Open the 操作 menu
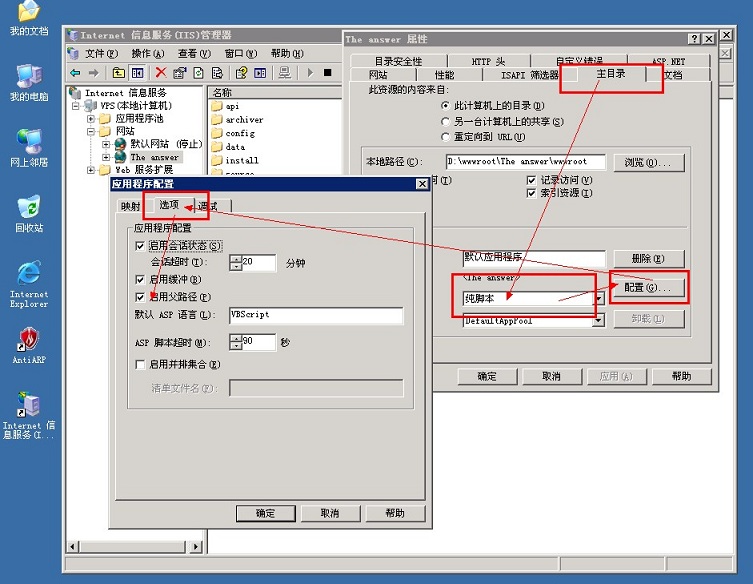Screen dimensions: 753x584 pyautogui.click(x=148, y=53)
